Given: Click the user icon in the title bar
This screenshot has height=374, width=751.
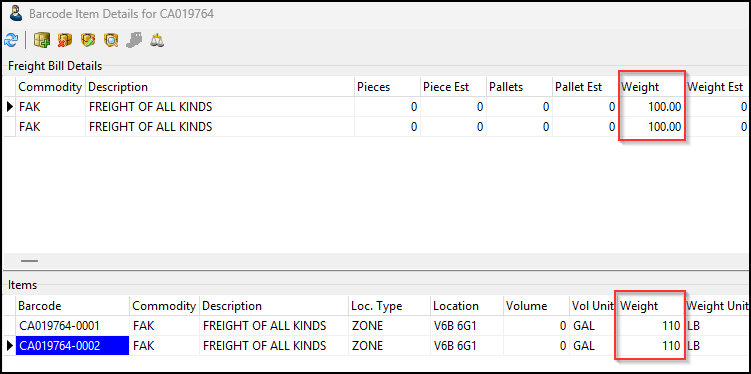Looking at the screenshot, I should click(x=16, y=13).
